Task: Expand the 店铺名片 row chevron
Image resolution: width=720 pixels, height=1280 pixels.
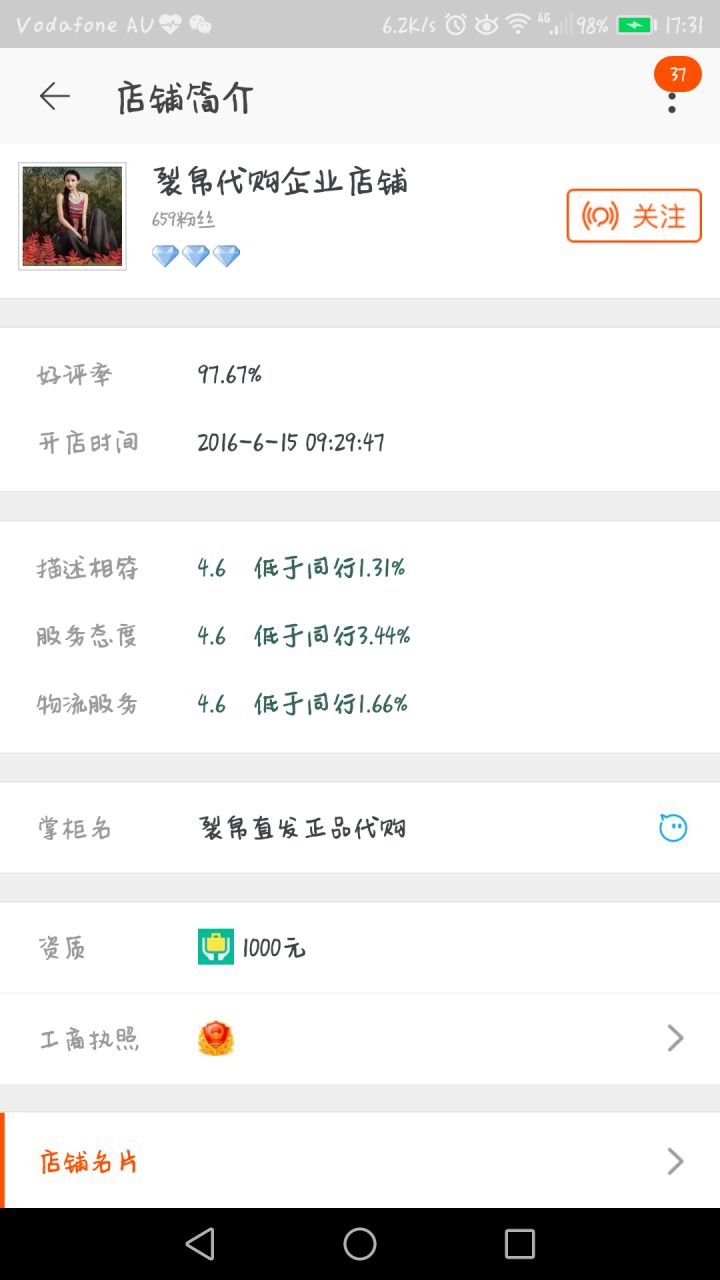Action: tap(676, 1161)
